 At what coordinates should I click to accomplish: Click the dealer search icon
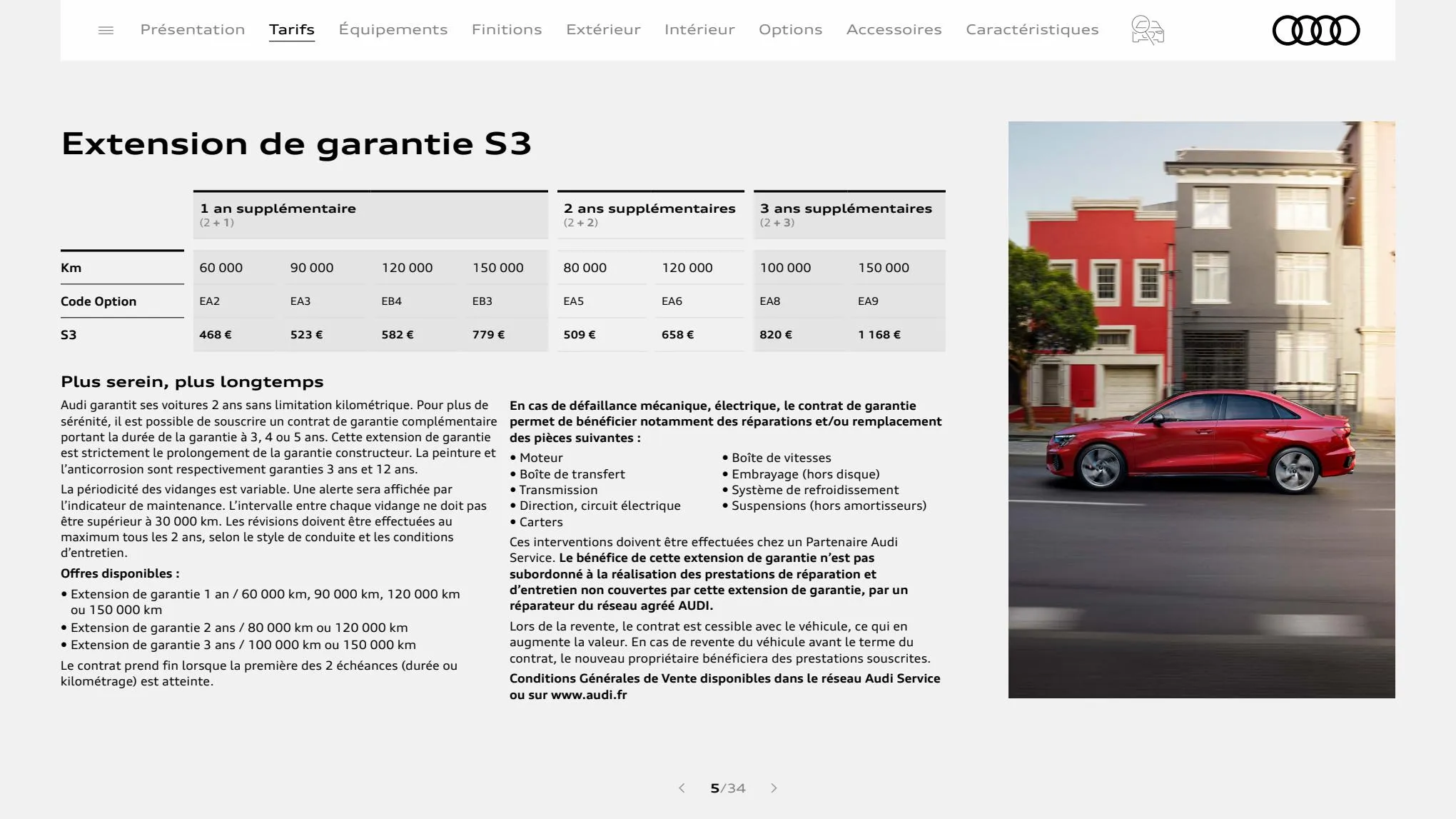(1148, 30)
